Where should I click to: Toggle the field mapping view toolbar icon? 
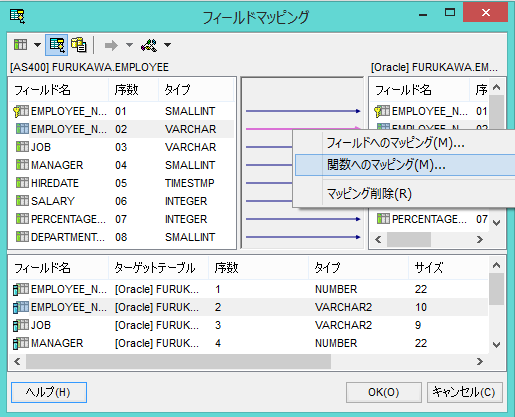coord(57,45)
